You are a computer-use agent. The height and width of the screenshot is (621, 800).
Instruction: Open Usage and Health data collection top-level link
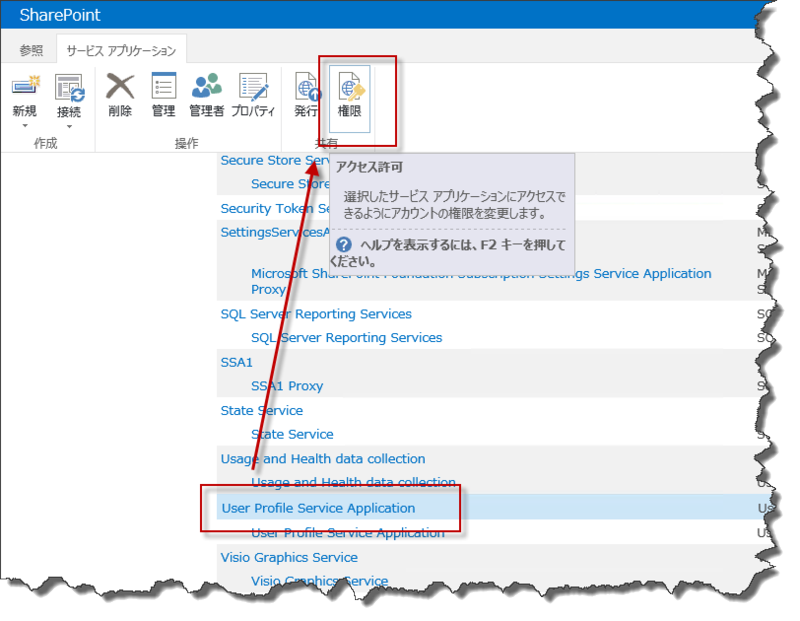tap(322, 459)
